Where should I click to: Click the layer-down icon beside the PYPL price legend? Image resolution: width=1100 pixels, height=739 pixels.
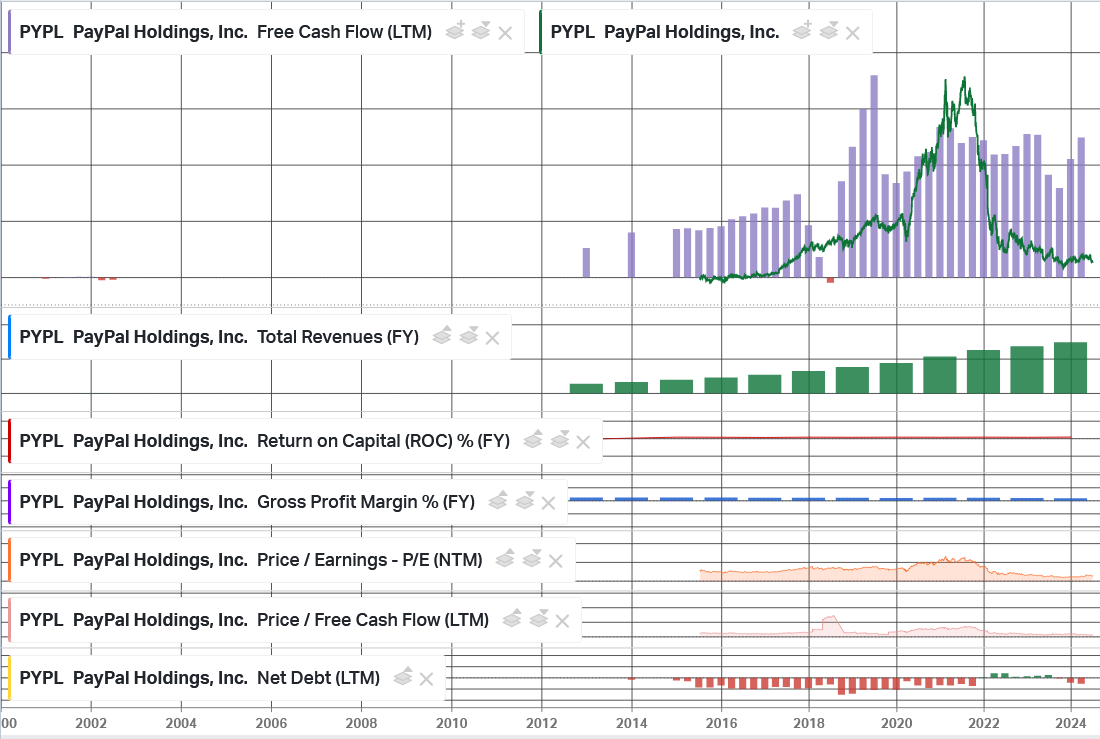click(828, 31)
